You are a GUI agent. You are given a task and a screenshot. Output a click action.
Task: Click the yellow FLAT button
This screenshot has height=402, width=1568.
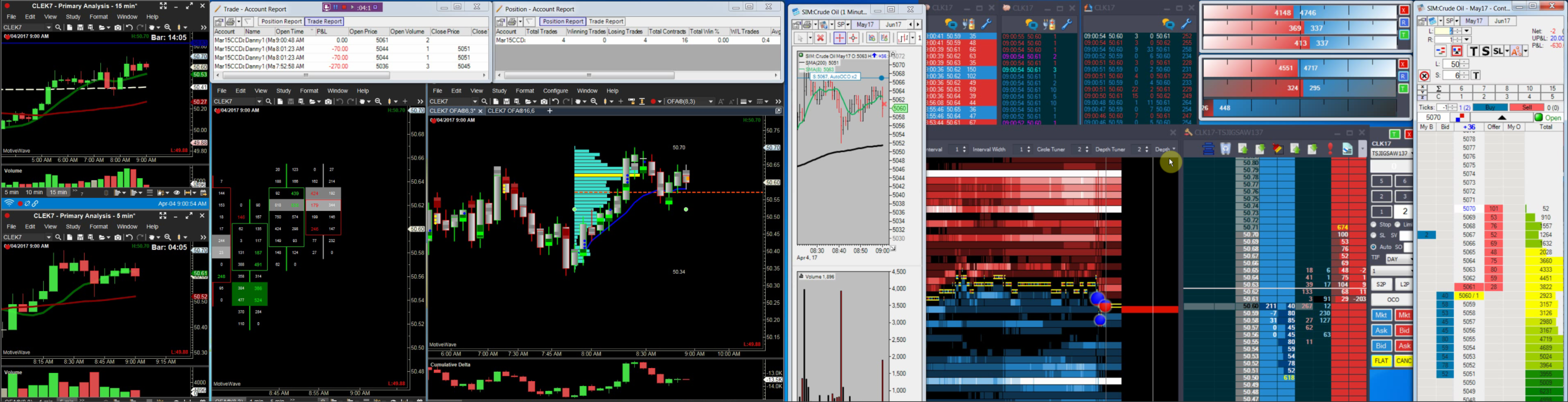[x=1381, y=361]
